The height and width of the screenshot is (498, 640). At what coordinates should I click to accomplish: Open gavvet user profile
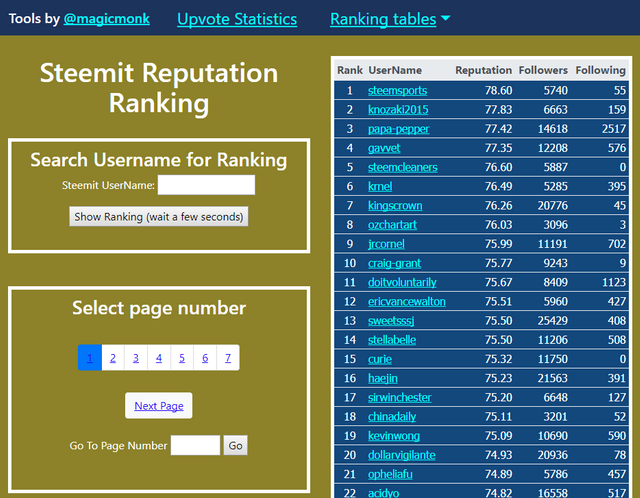(384, 148)
